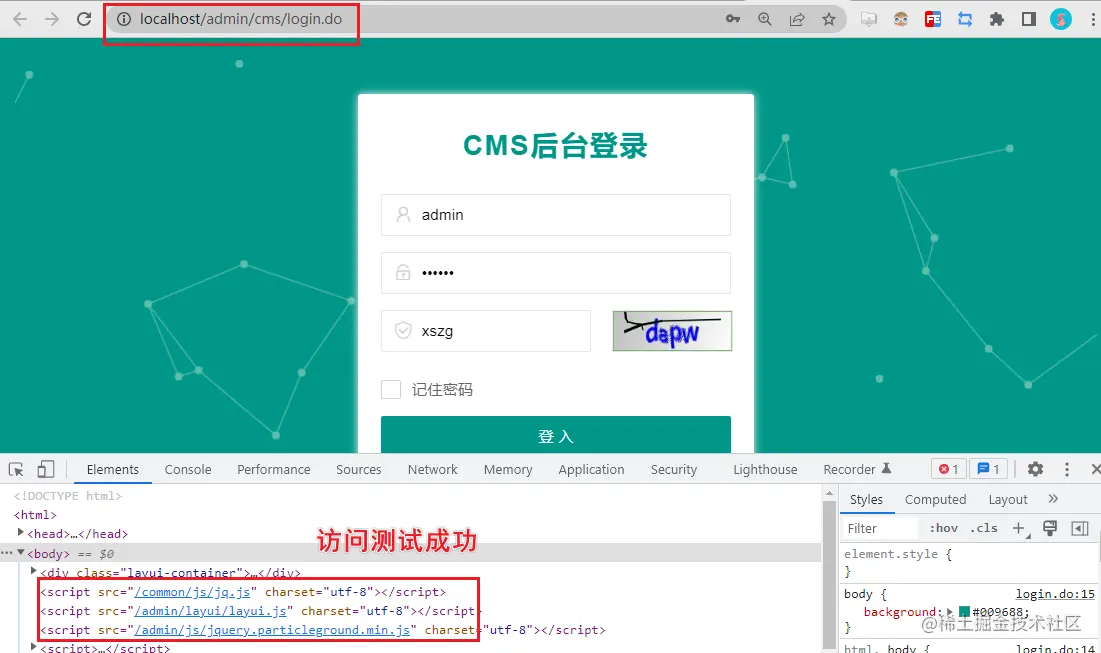Open the login.do:15 source link
This screenshot has height=653, width=1101.
coord(1055,594)
